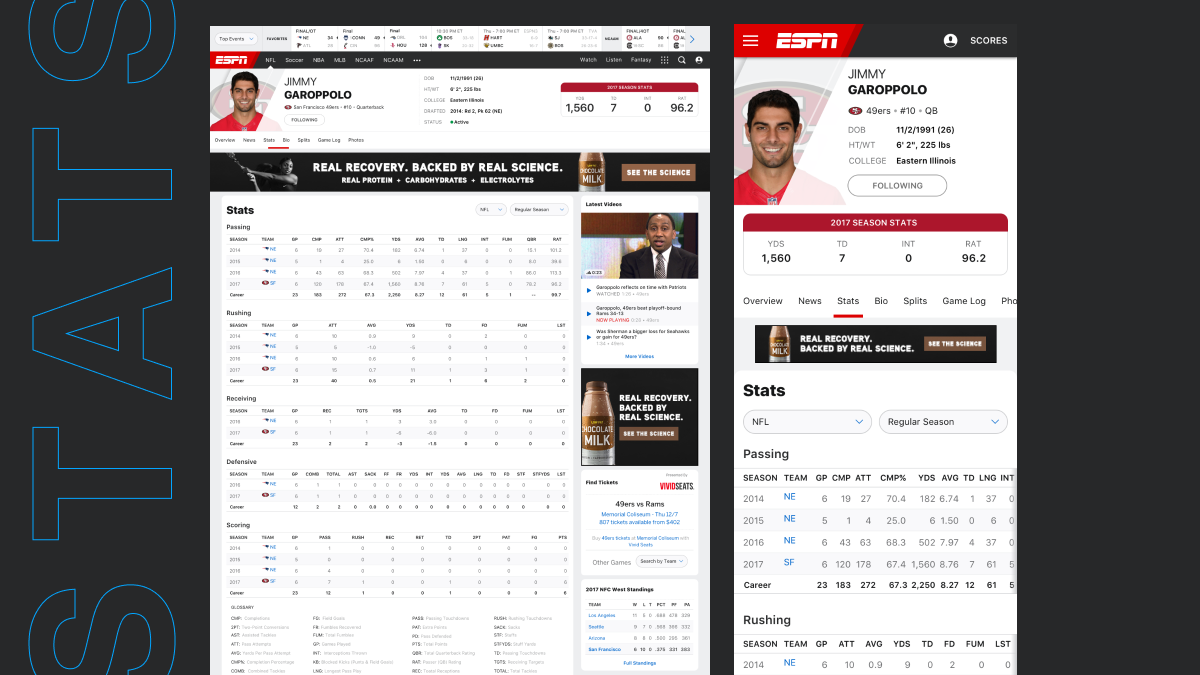Click Watch in the desktop navigation bar

click(x=588, y=60)
